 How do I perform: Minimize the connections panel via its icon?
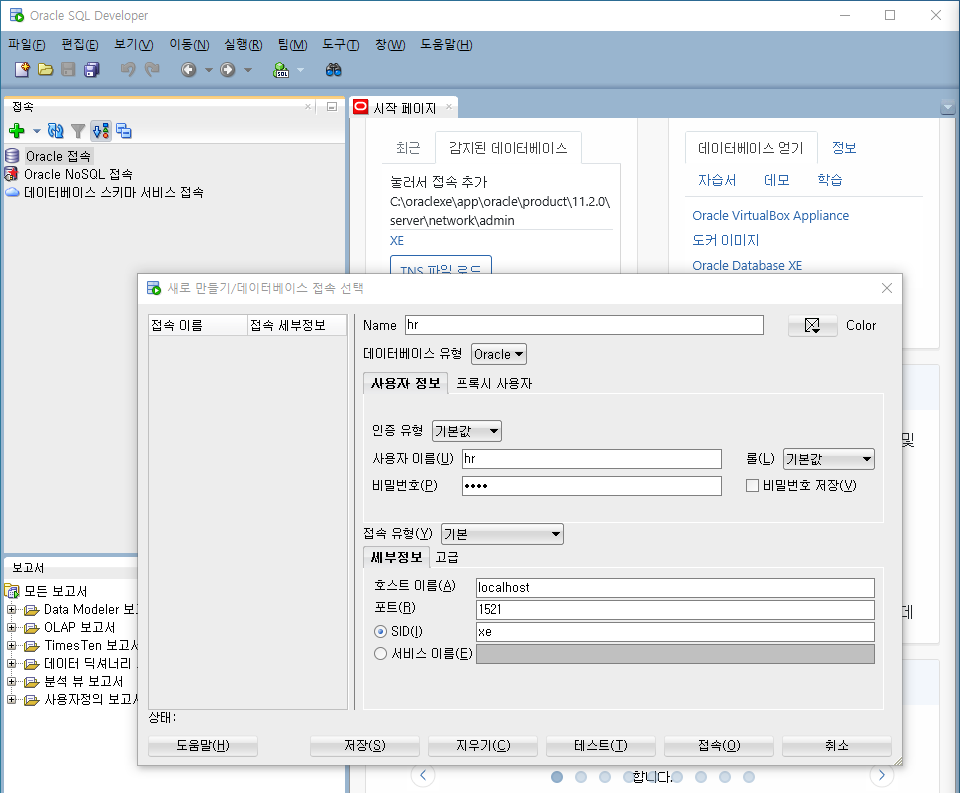pyautogui.click(x=332, y=107)
